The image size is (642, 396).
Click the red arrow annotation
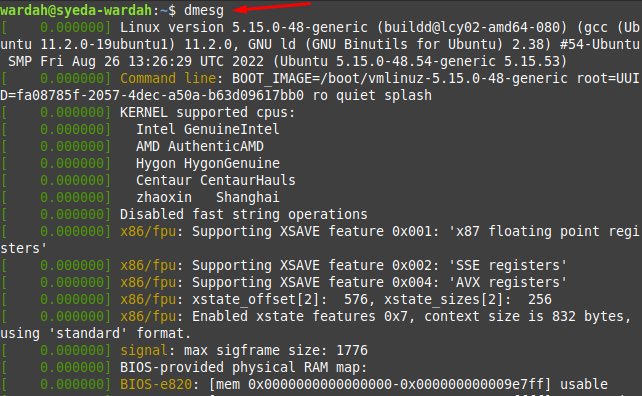tap(272, 7)
